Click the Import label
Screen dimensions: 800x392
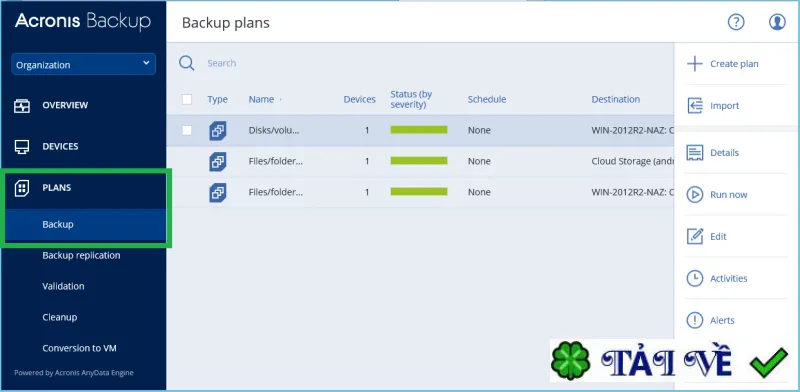click(x=724, y=106)
